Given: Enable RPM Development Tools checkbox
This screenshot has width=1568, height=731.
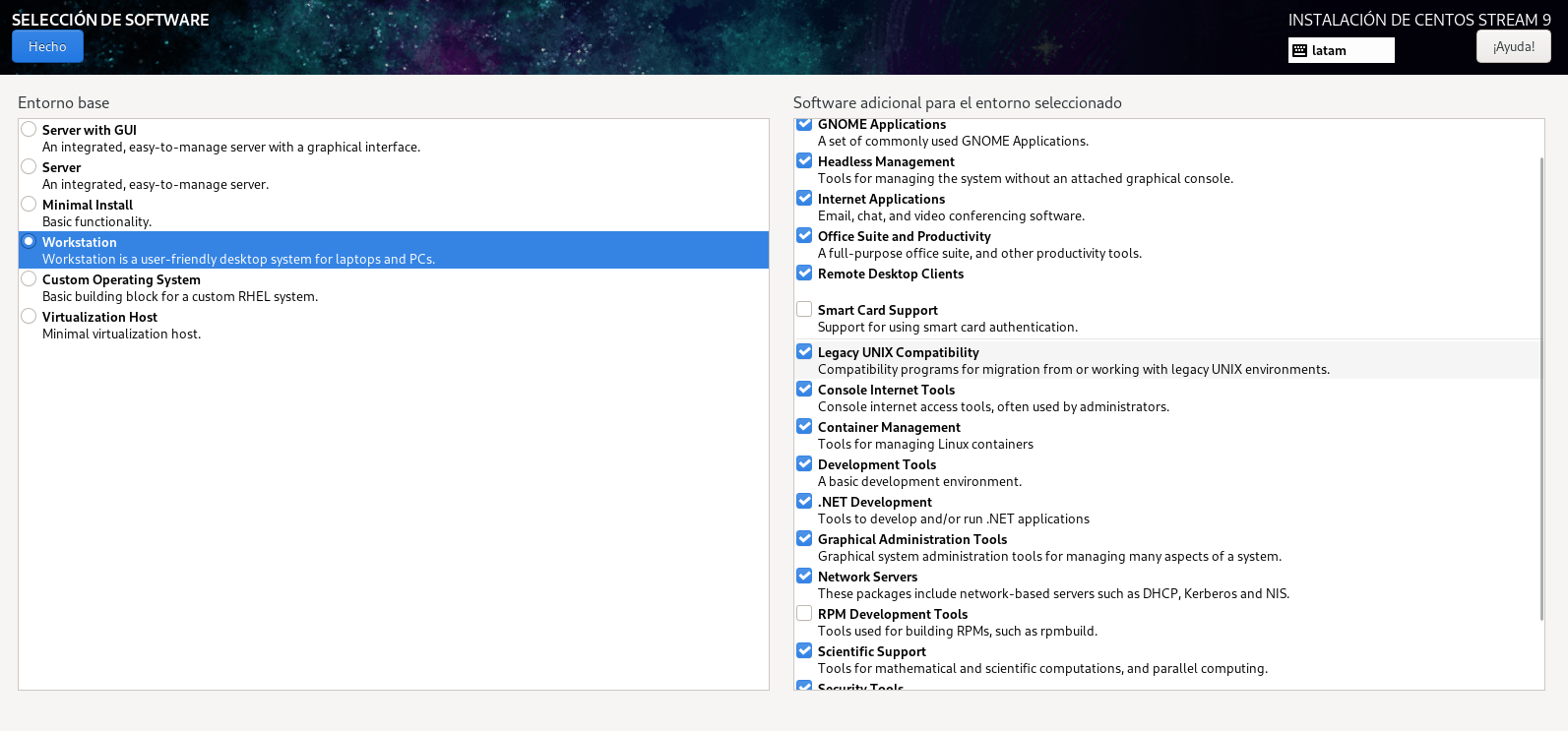Looking at the screenshot, I should click(804, 614).
